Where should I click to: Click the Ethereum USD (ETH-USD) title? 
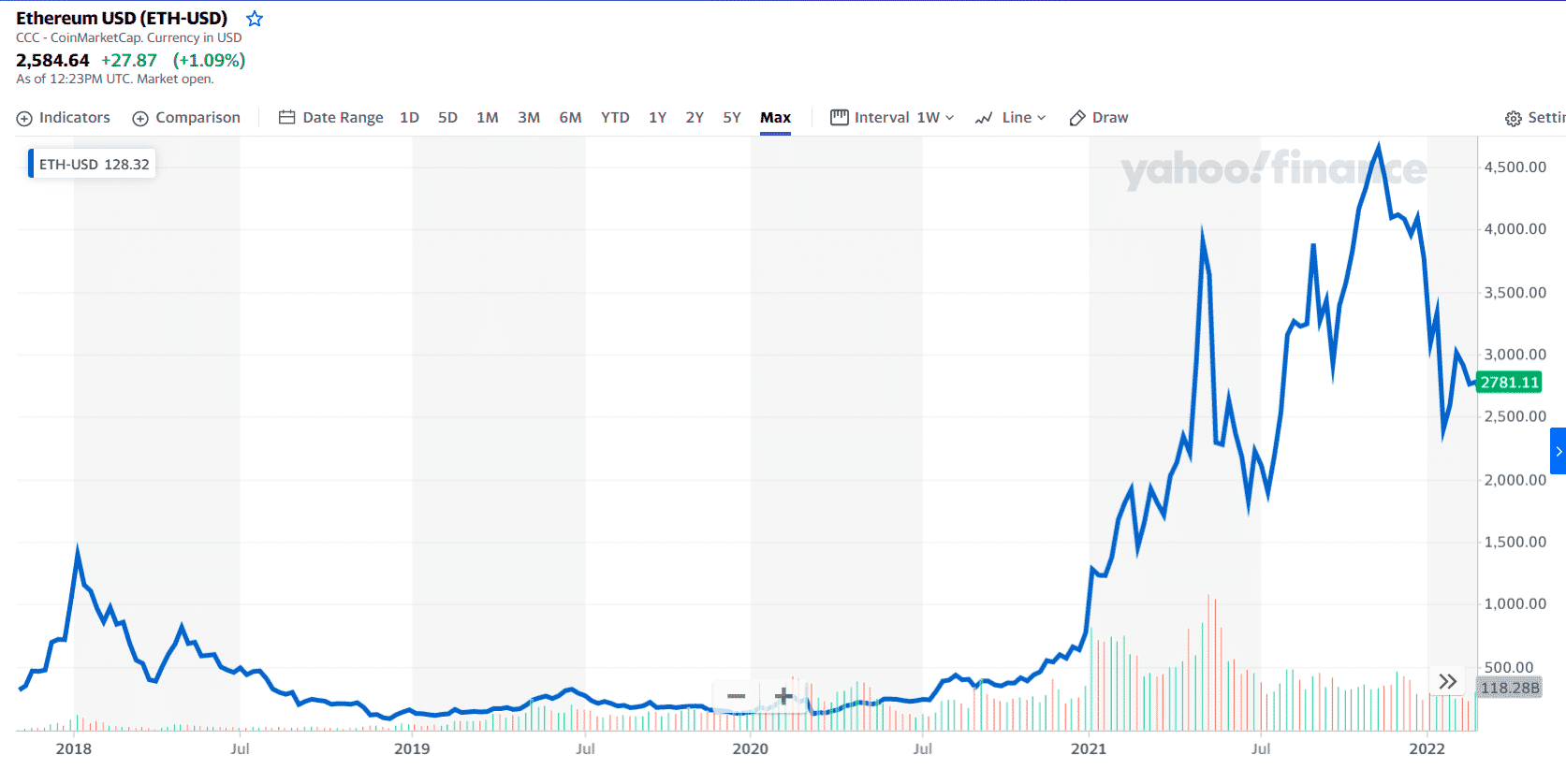[122, 19]
